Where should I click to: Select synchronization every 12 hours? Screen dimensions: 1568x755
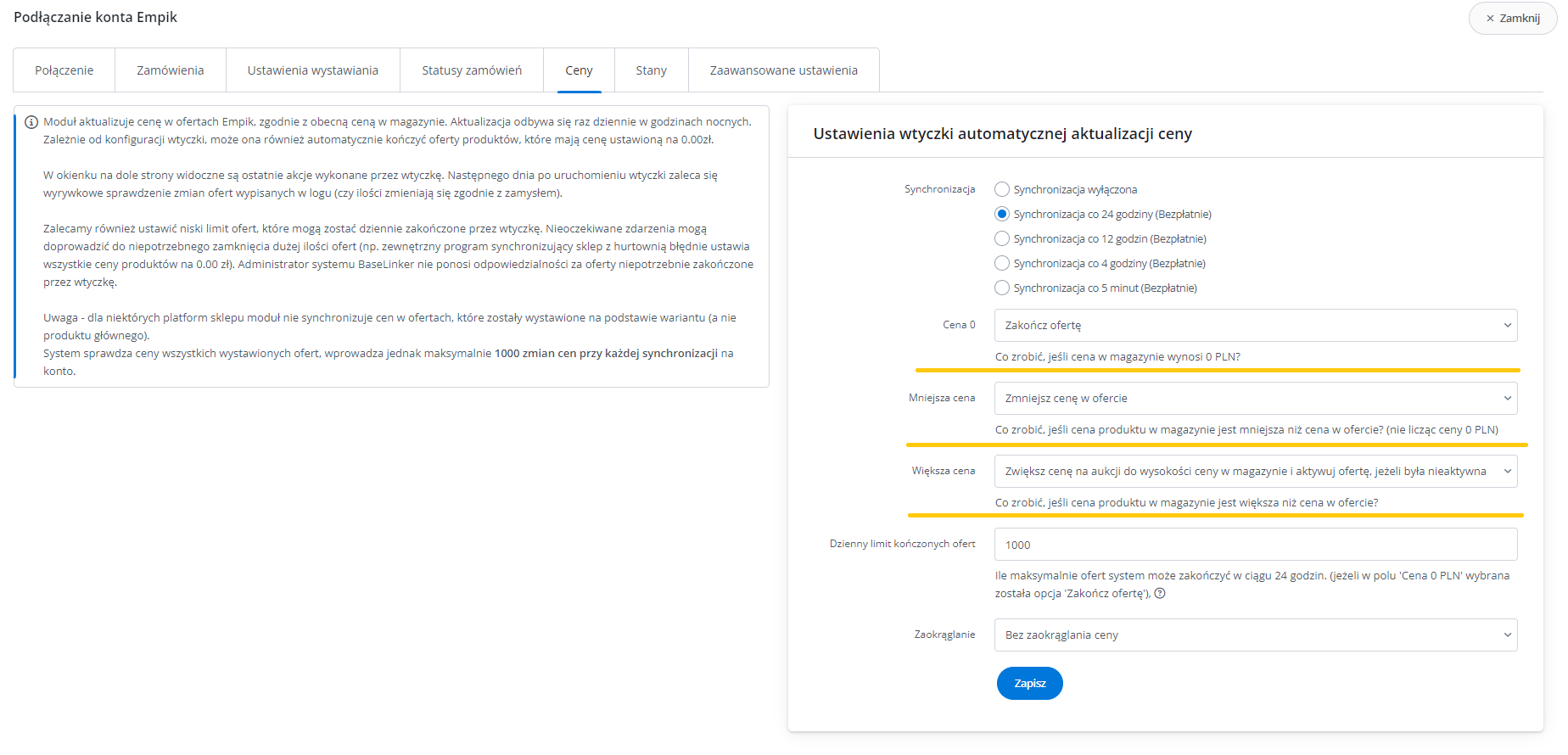pyautogui.click(x=1002, y=238)
